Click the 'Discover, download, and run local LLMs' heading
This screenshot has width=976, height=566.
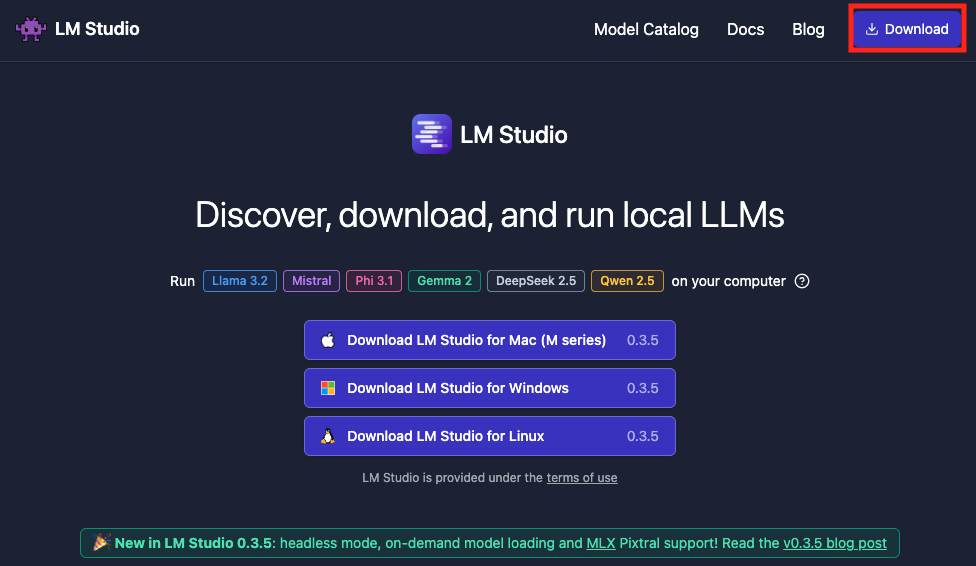pos(490,215)
